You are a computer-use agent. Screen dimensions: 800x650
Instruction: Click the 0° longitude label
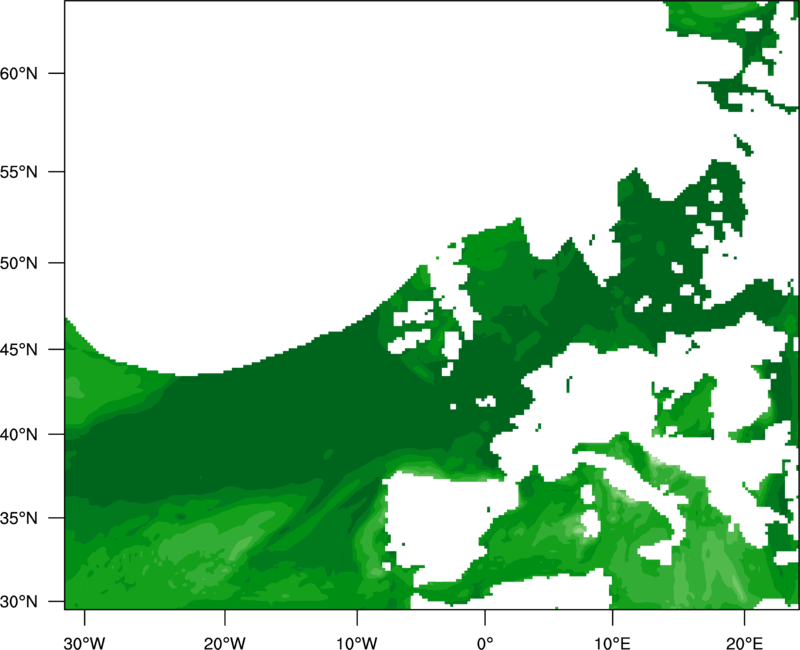pyautogui.click(x=485, y=643)
